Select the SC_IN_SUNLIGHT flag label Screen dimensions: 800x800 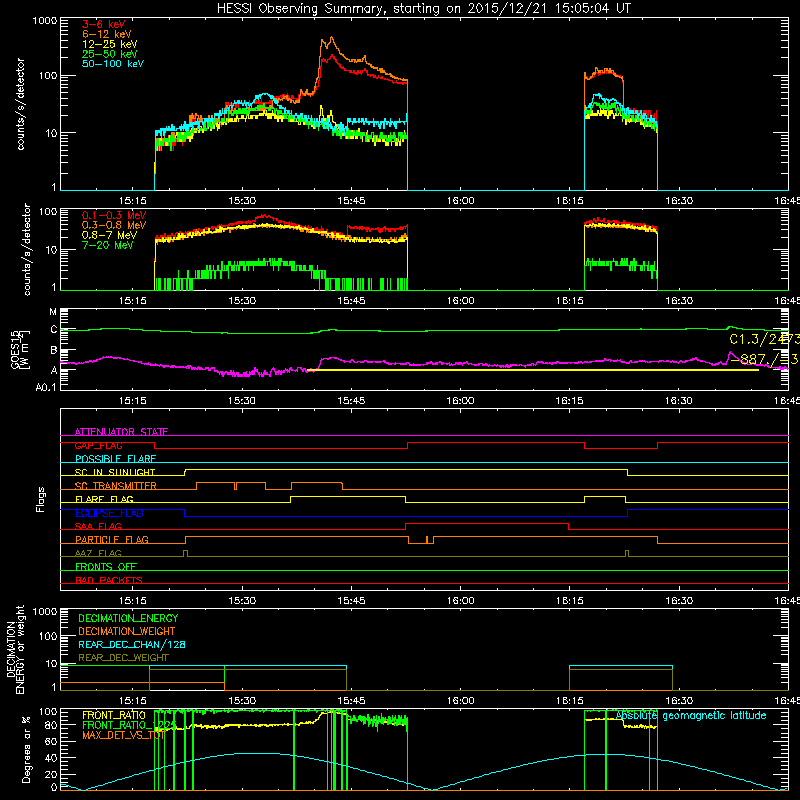(x=115, y=472)
